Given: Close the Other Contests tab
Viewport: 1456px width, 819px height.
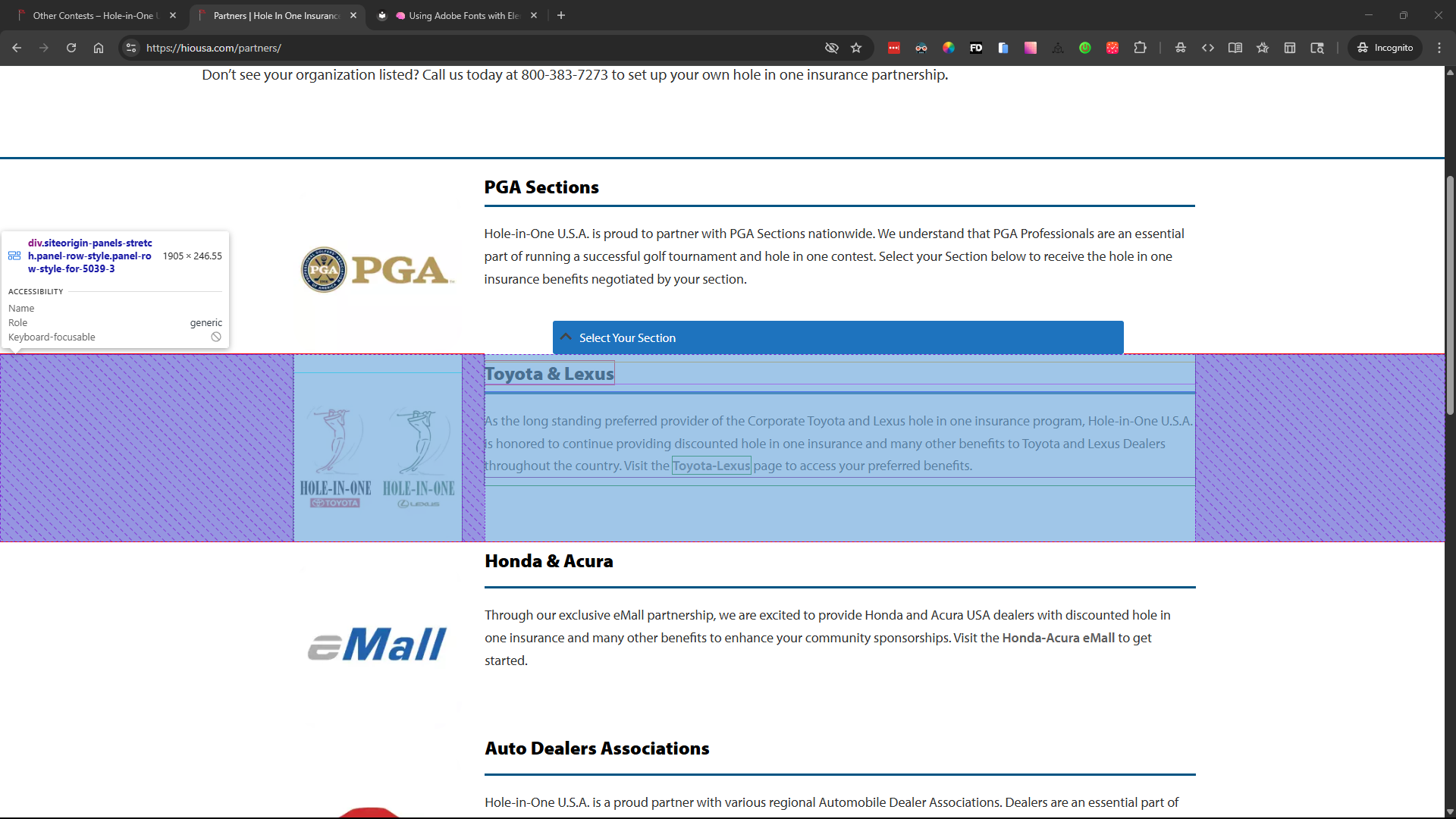Looking at the screenshot, I should tap(173, 15).
